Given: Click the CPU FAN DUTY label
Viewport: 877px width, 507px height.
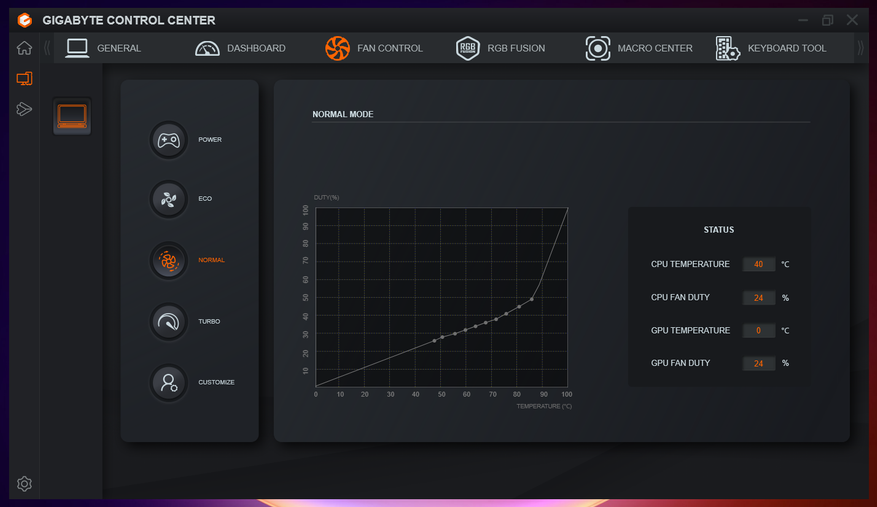Looking at the screenshot, I should point(680,297).
